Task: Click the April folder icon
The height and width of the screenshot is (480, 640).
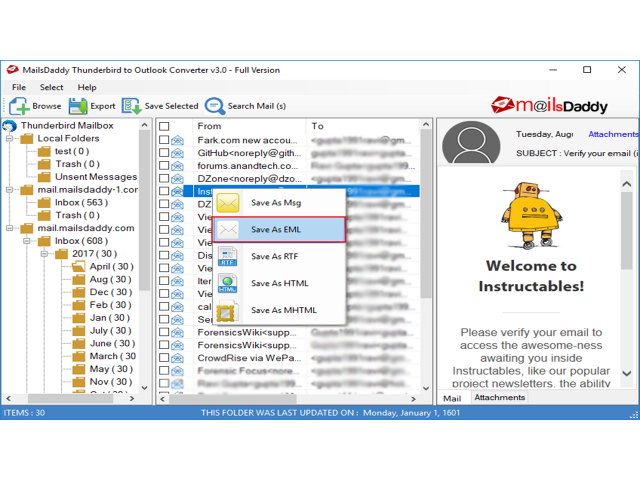Action: click(78, 267)
